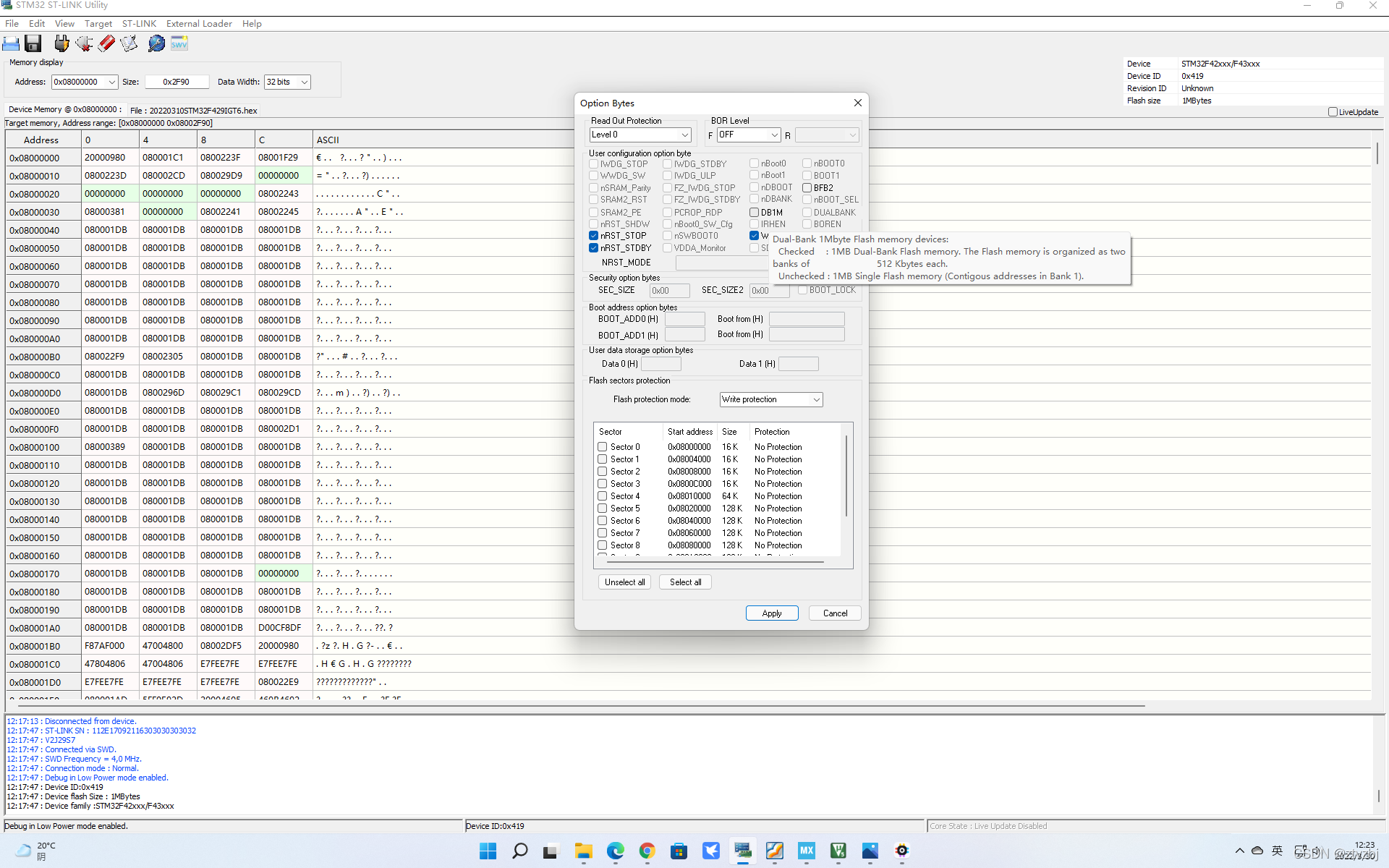1389x868 pixels.
Task: Open memory Address combo box dropdown
Action: pyautogui.click(x=111, y=82)
